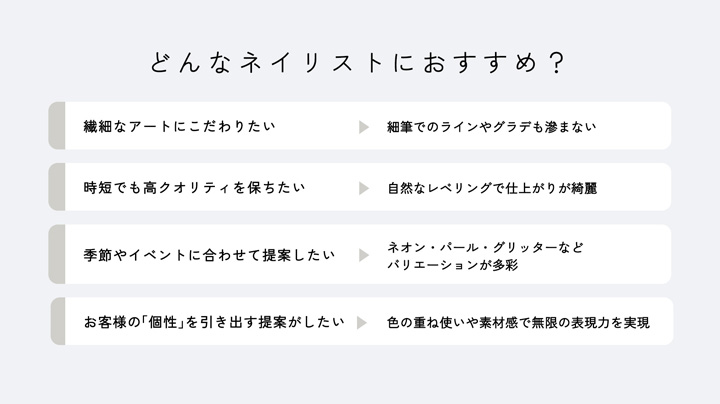Click the arrow after 季節やイベントに合わせて提案したい
Image resolution: width=720 pixels, height=404 pixels.
[x=364, y=255]
